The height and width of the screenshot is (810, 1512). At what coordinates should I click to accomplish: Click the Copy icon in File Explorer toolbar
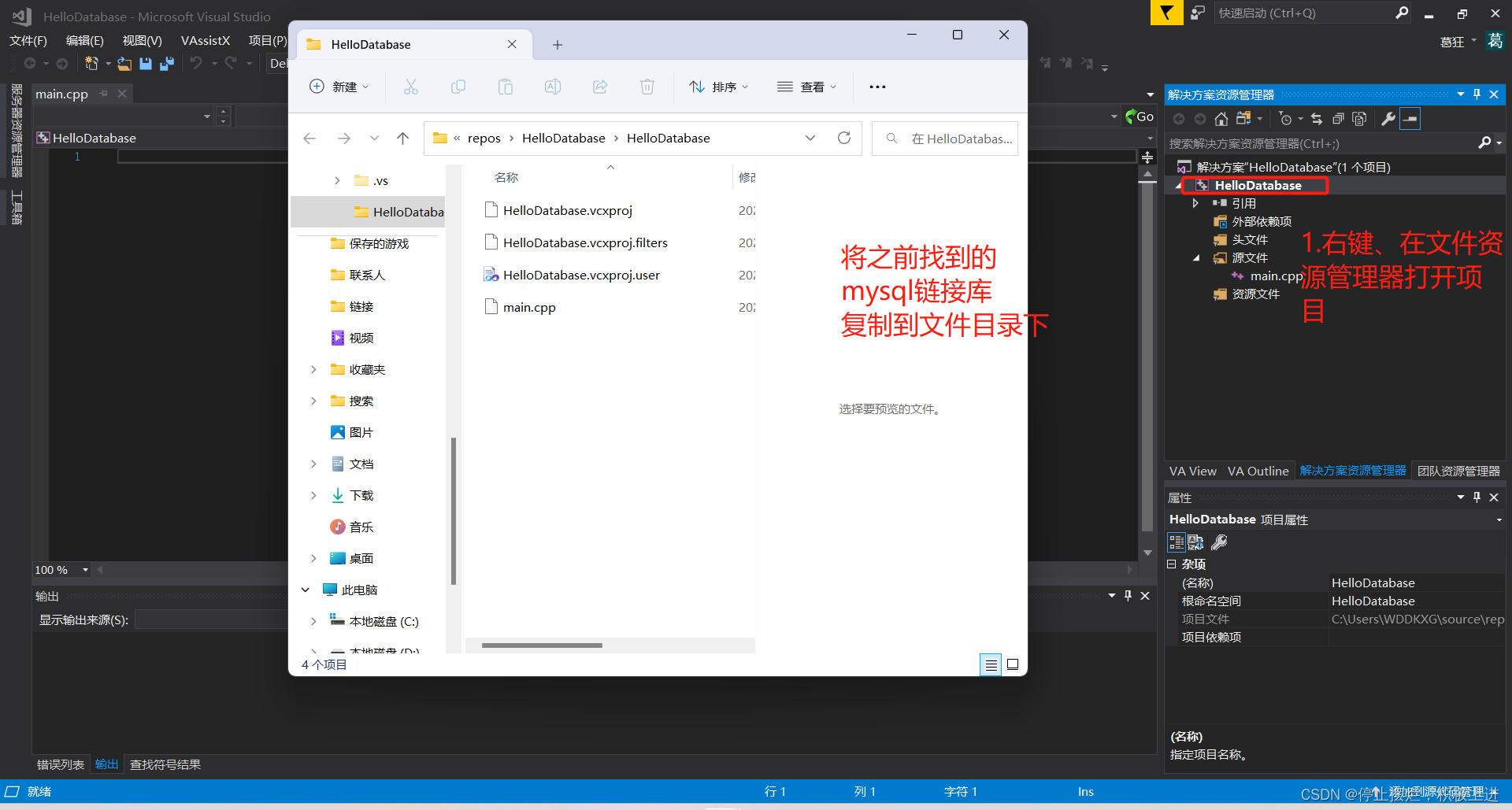click(458, 87)
